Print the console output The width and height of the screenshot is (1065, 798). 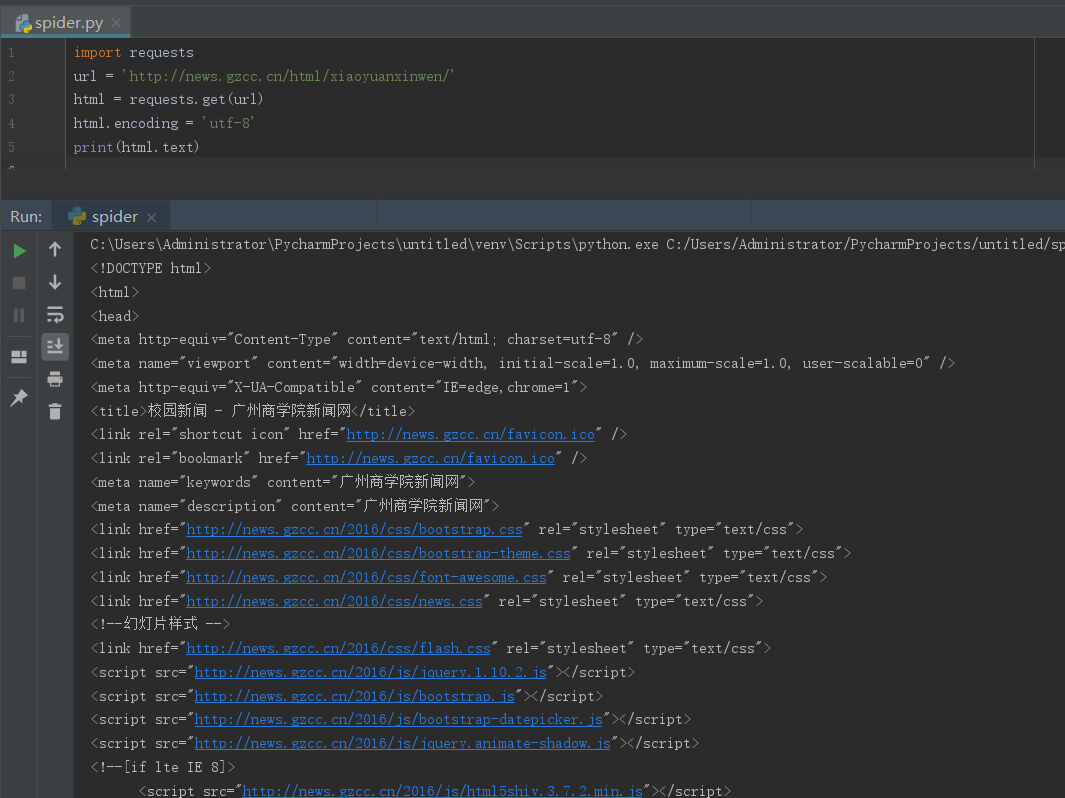[55, 379]
